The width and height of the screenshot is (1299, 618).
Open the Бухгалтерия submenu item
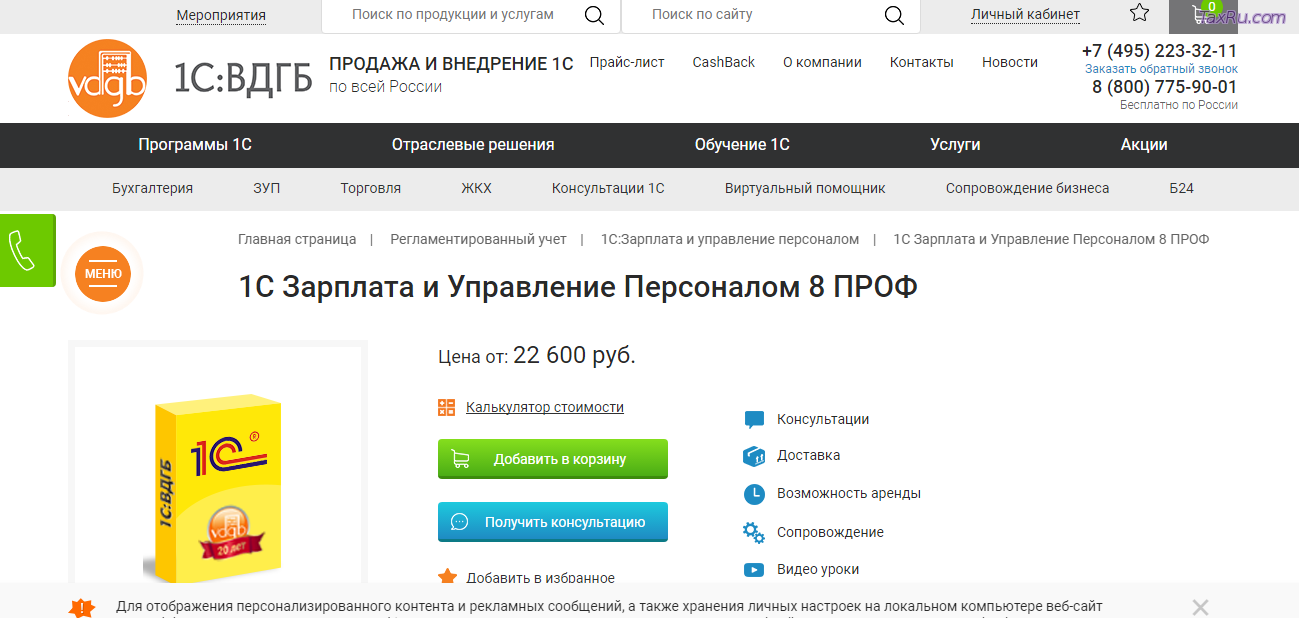click(152, 188)
